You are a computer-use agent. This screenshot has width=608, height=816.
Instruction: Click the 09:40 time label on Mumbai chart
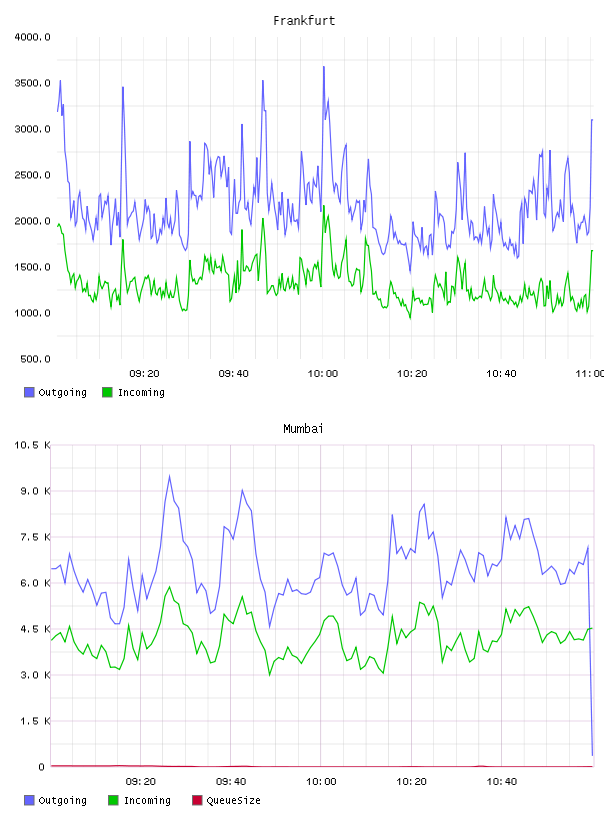pyautogui.click(x=231, y=782)
